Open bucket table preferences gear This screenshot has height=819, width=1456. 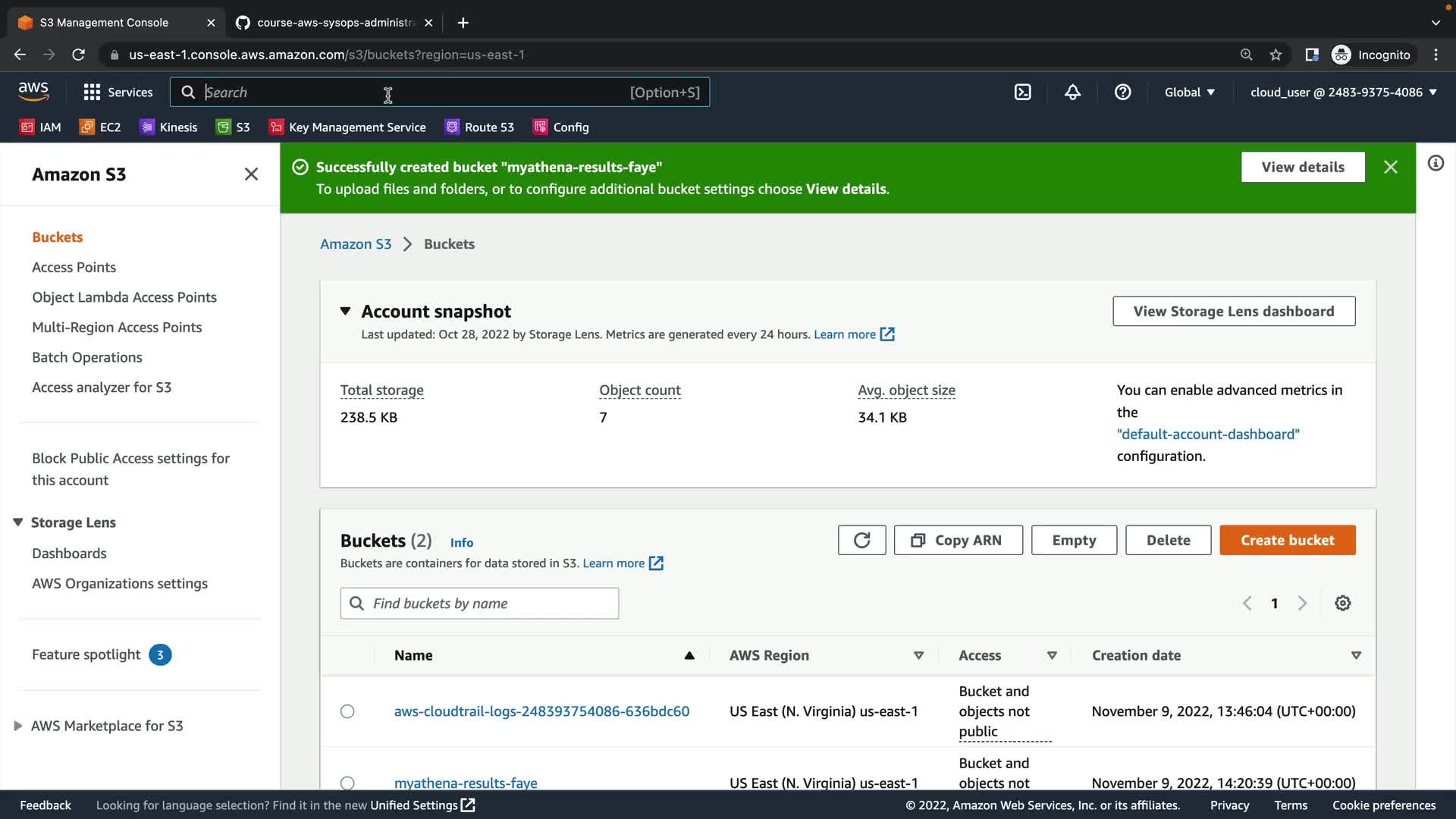[1342, 604]
